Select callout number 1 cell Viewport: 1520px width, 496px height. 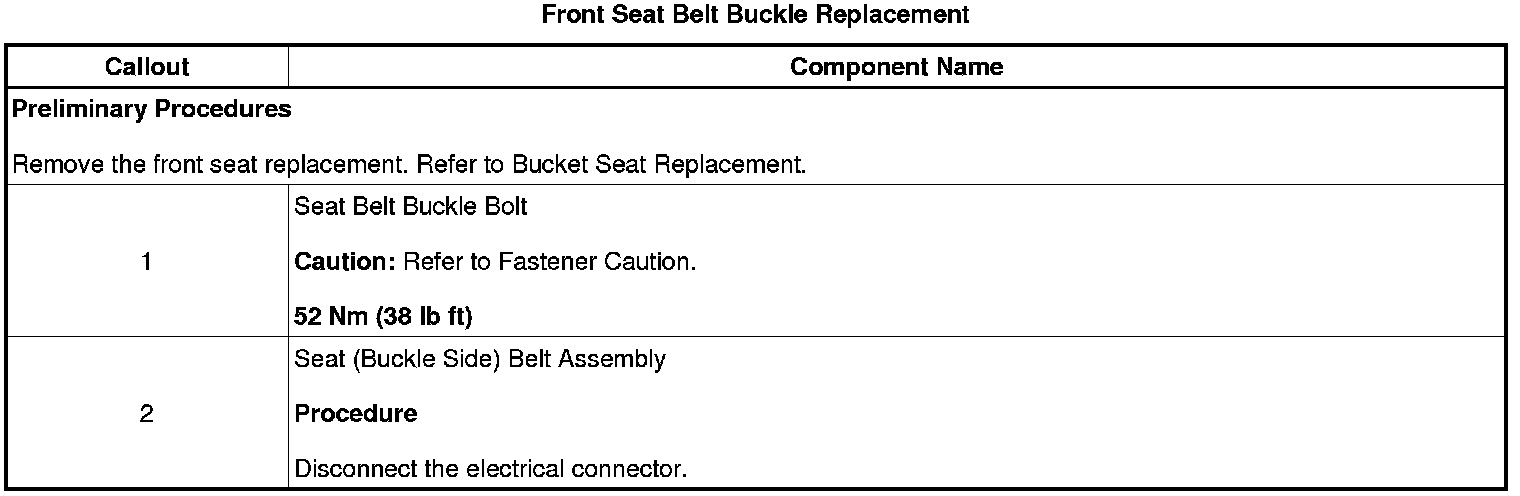pyautogui.click(x=147, y=262)
